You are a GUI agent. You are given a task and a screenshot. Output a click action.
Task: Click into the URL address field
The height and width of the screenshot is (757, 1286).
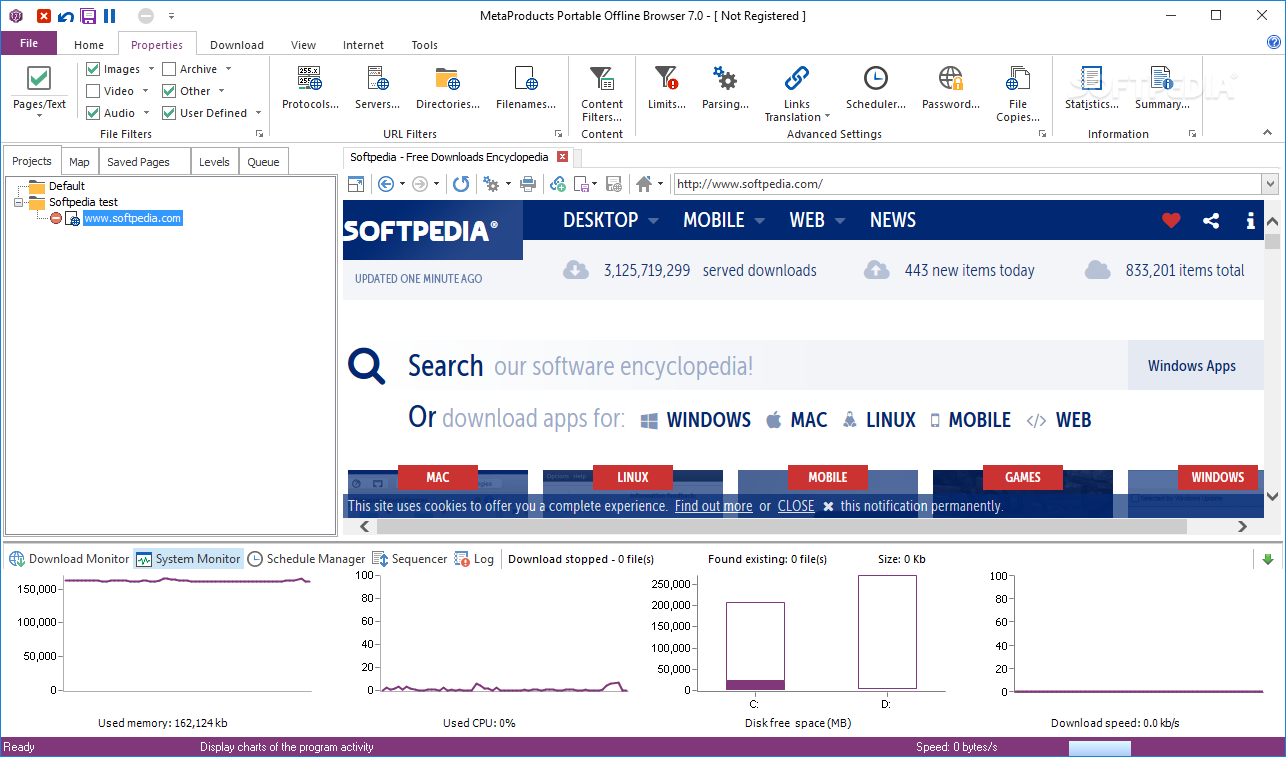pos(967,184)
